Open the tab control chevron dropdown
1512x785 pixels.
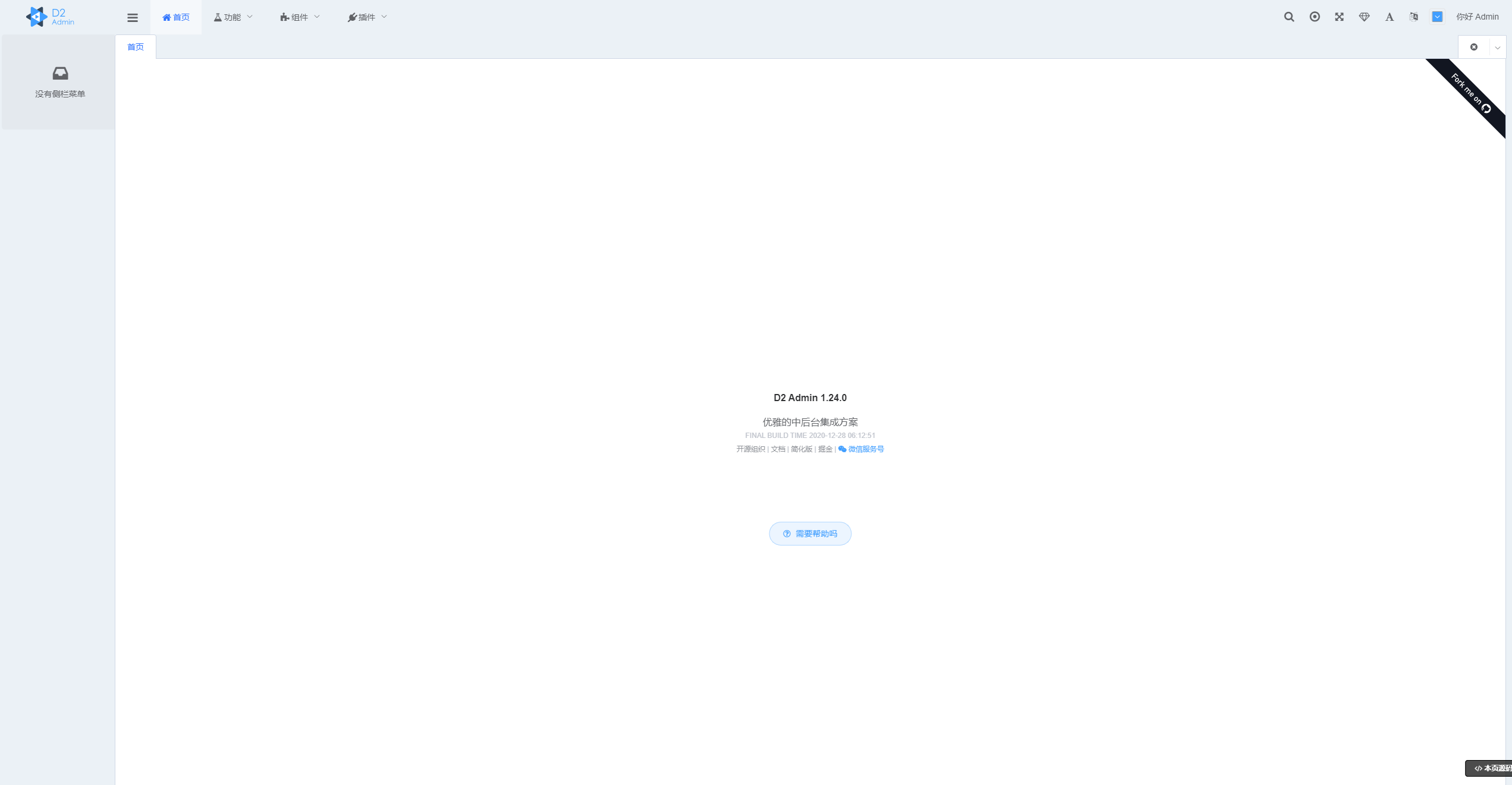pyautogui.click(x=1497, y=47)
